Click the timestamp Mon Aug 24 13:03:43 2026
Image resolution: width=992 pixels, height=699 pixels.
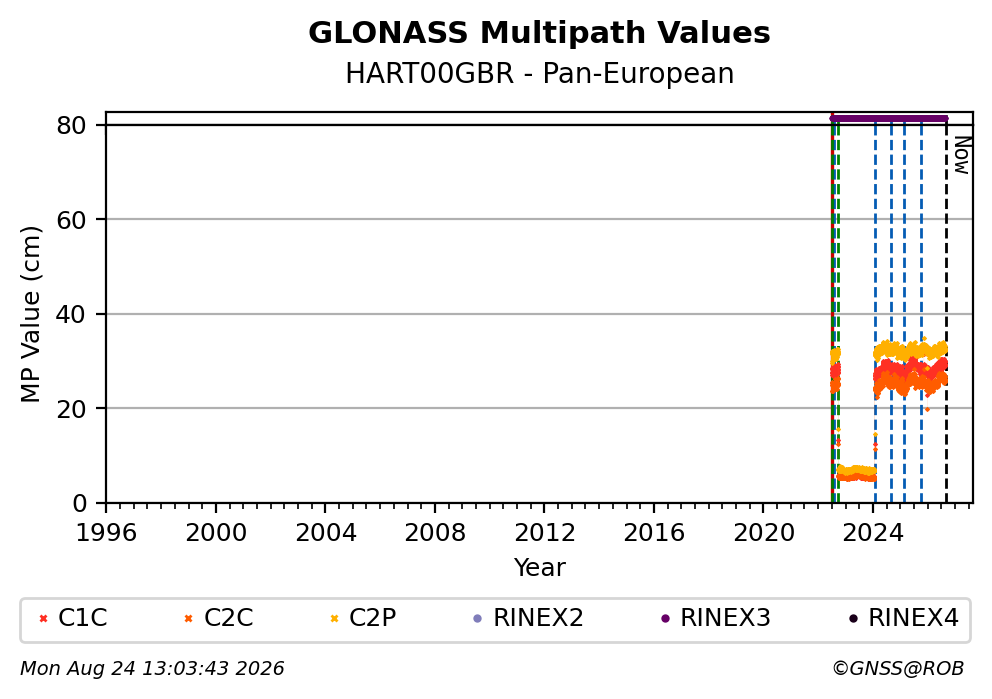click(x=152, y=669)
